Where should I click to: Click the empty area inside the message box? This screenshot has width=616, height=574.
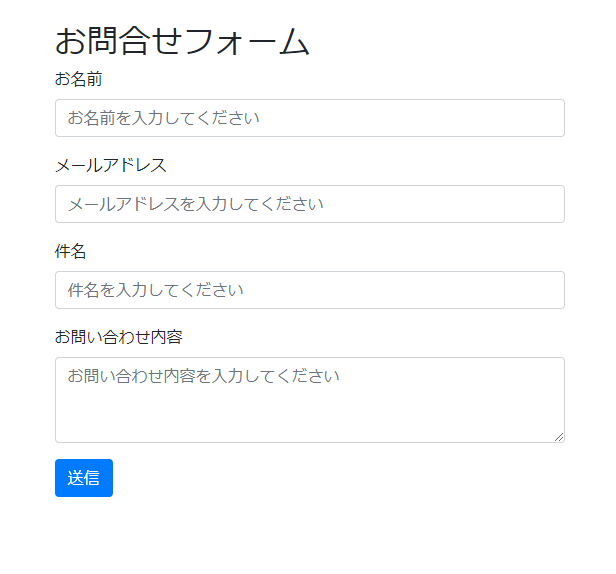click(x=400, y=415)
